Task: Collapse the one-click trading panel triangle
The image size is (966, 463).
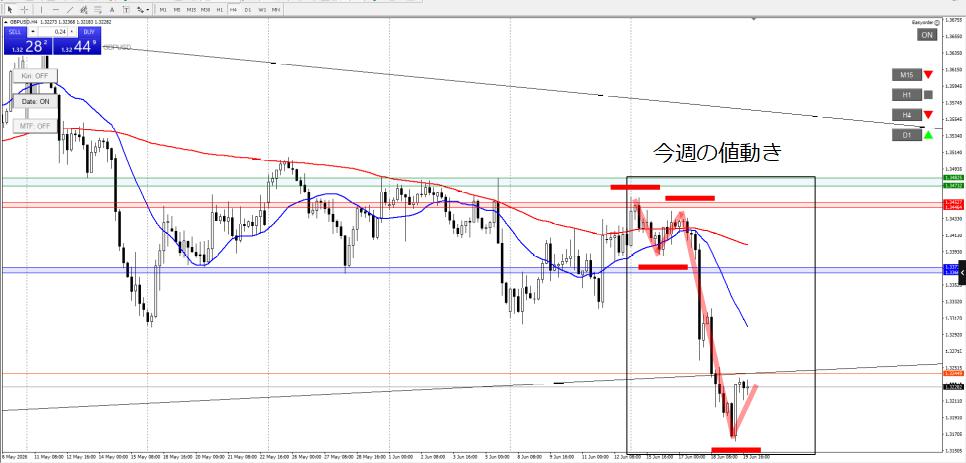Action: tap(6, 22)
